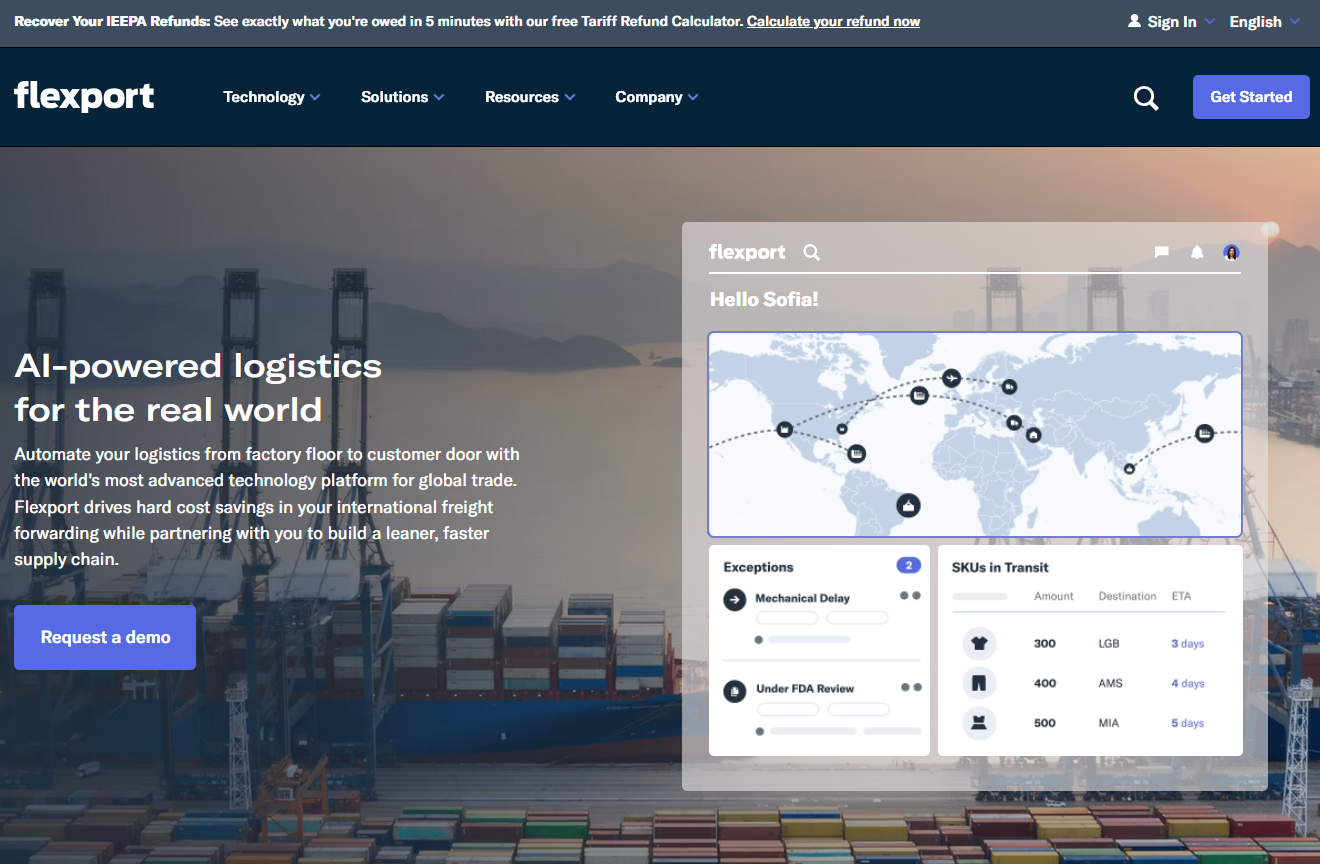Image resolution: width=1320 pixels, height=864 pixels.
Task: Expand the Resources menu
Action: tap(530, 97)
